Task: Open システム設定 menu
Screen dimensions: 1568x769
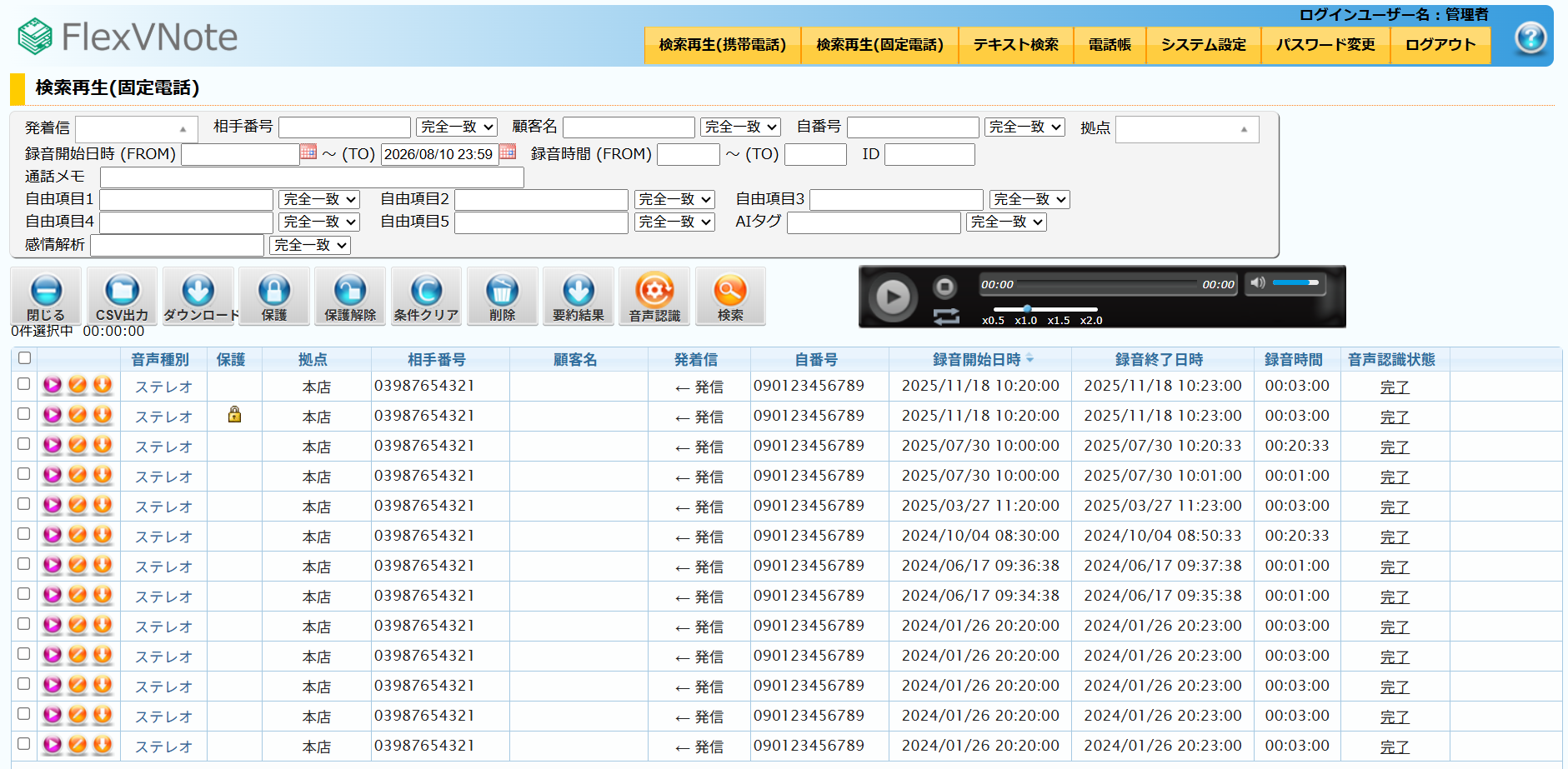Action: (1204, 45)
